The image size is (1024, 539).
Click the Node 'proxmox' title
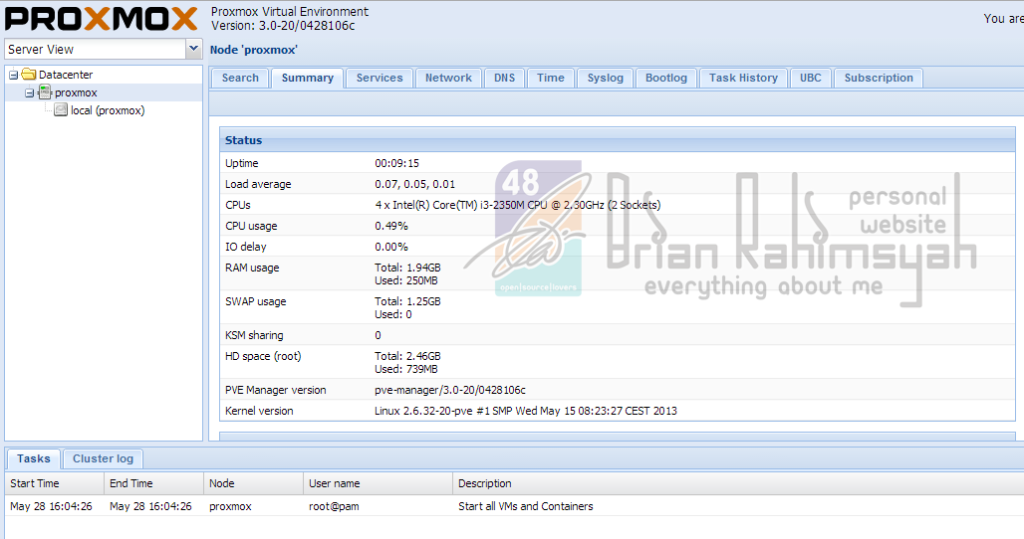point(253,50)
